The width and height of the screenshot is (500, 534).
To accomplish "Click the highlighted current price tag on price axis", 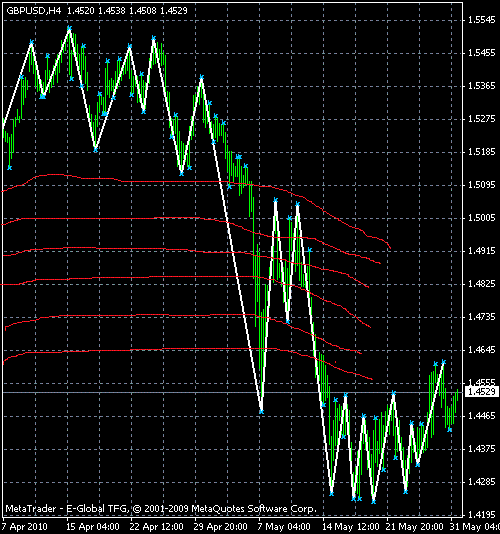I will (482, 392).
